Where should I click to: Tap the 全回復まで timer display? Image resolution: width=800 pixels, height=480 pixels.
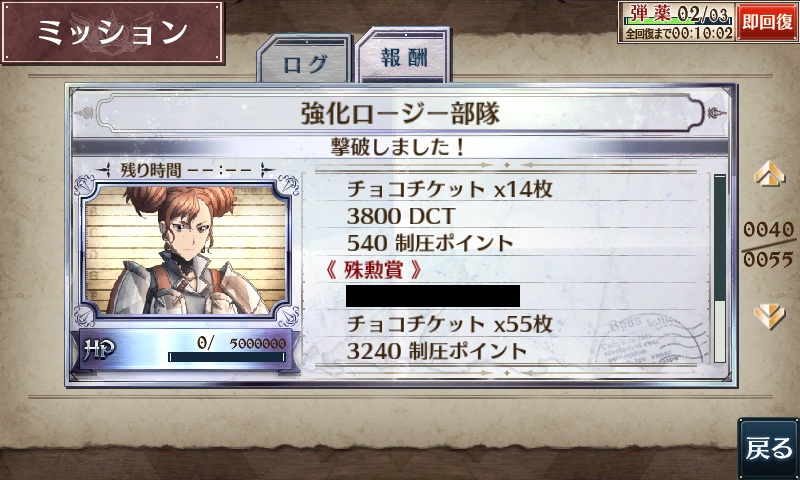click(x=677, y=34)
